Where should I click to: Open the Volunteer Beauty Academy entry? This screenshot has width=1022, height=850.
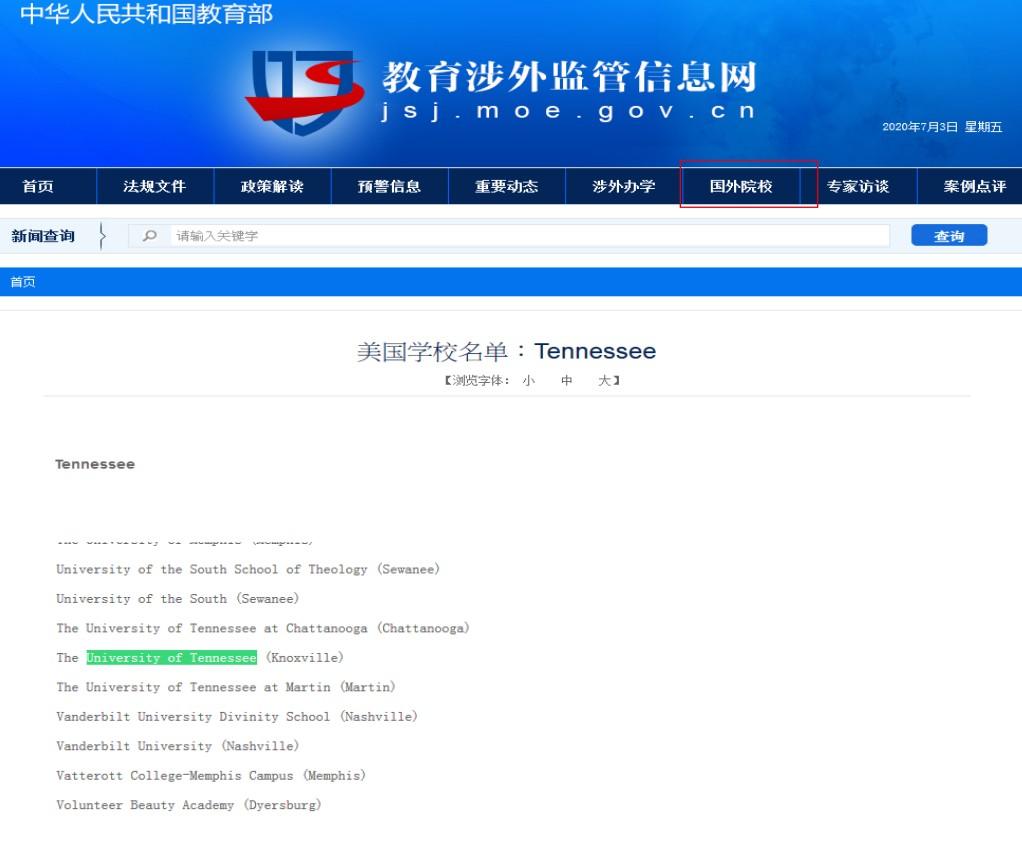[187, 805]
